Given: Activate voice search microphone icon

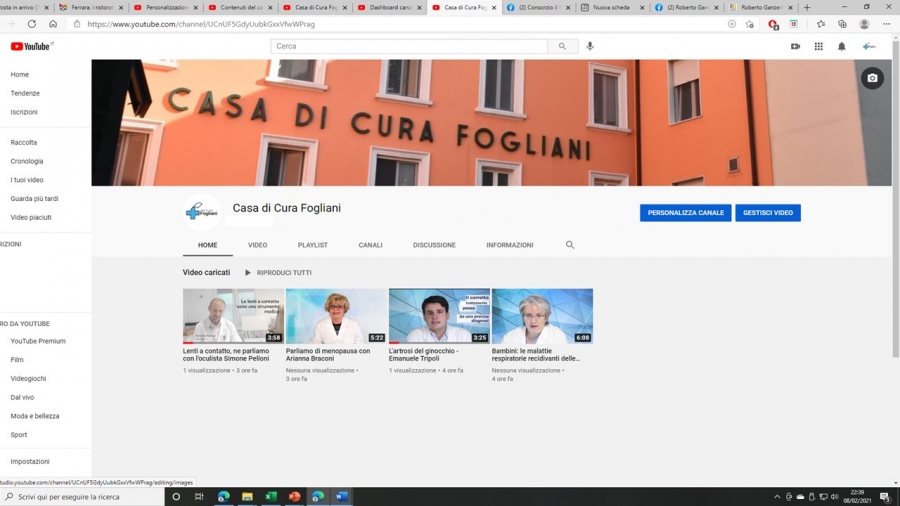Looking at the screenshot, I should point(590,46).
